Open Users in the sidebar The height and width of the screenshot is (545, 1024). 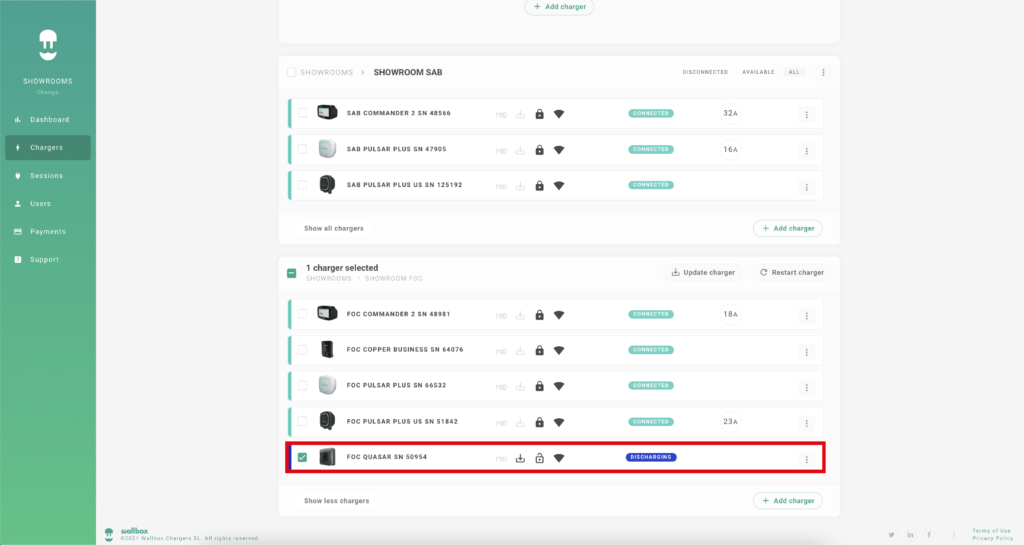coord(48,204)
